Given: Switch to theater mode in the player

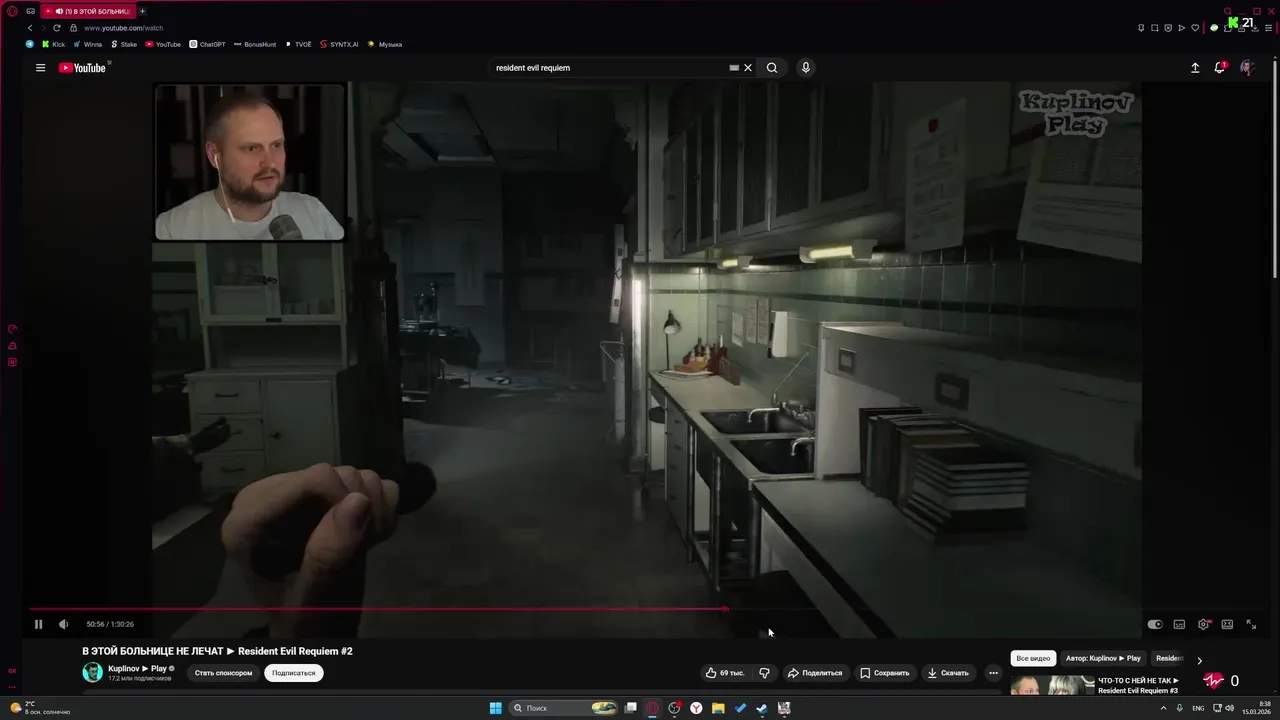Looking at the screenshot, I should [x=1227, y=624].
